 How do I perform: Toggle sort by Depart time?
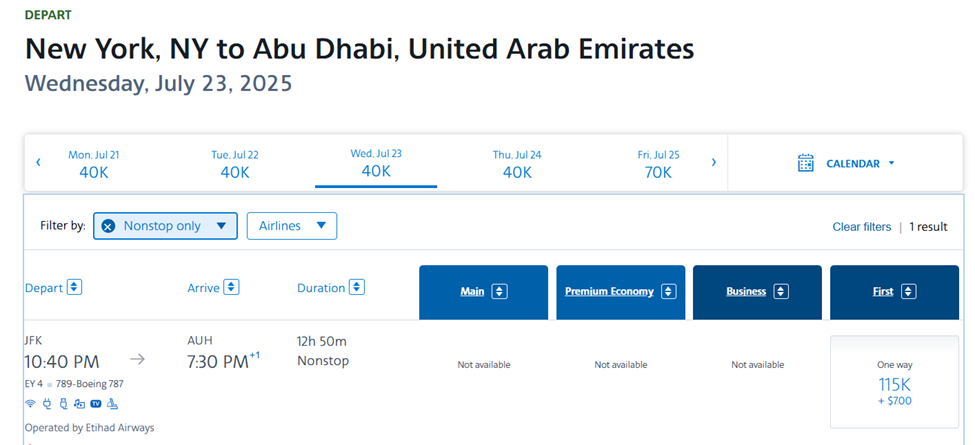[74, 288]
